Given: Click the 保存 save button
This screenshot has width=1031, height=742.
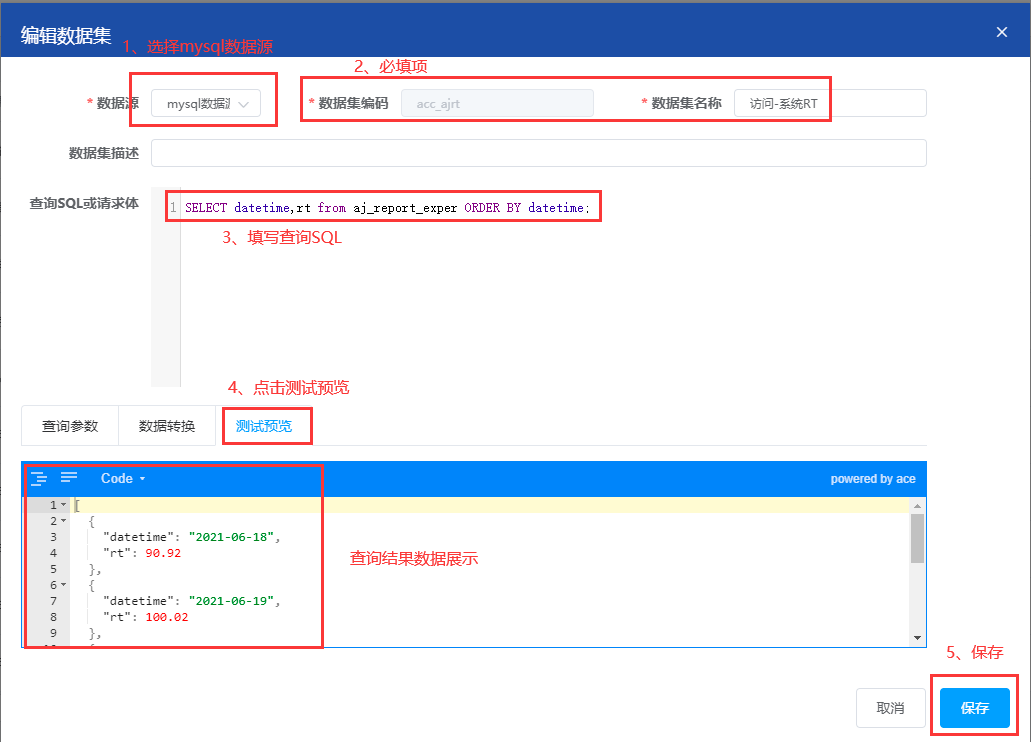Looking at the screenshot, I should [x=974, y=707].
